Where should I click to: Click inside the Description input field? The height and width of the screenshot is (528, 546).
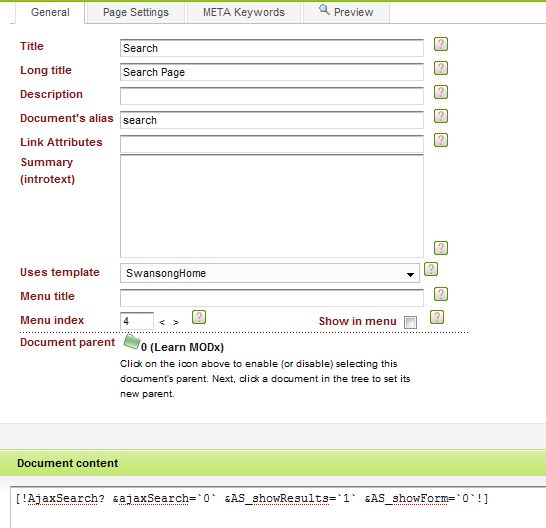pos(272,96)
